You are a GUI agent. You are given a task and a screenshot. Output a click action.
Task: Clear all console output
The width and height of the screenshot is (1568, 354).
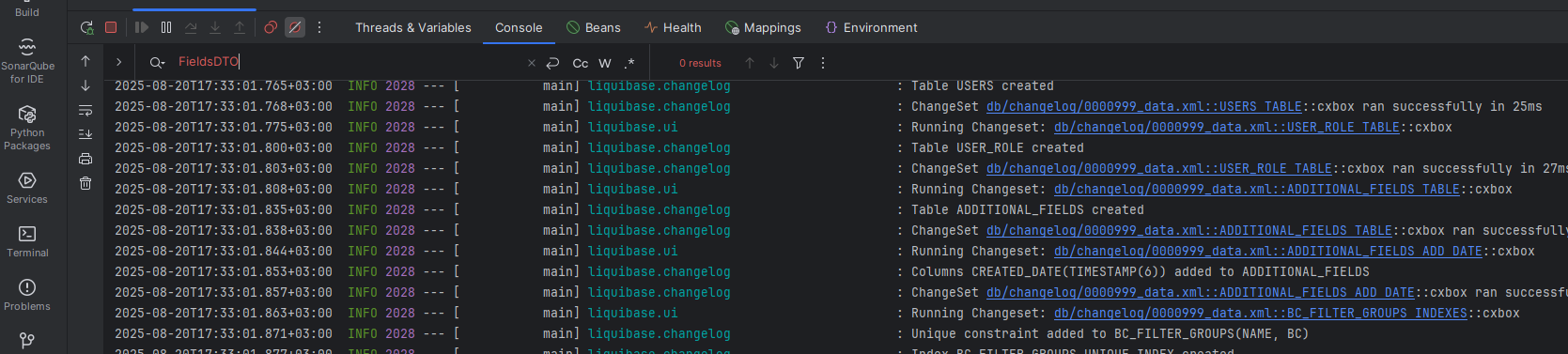click(85, 183)
